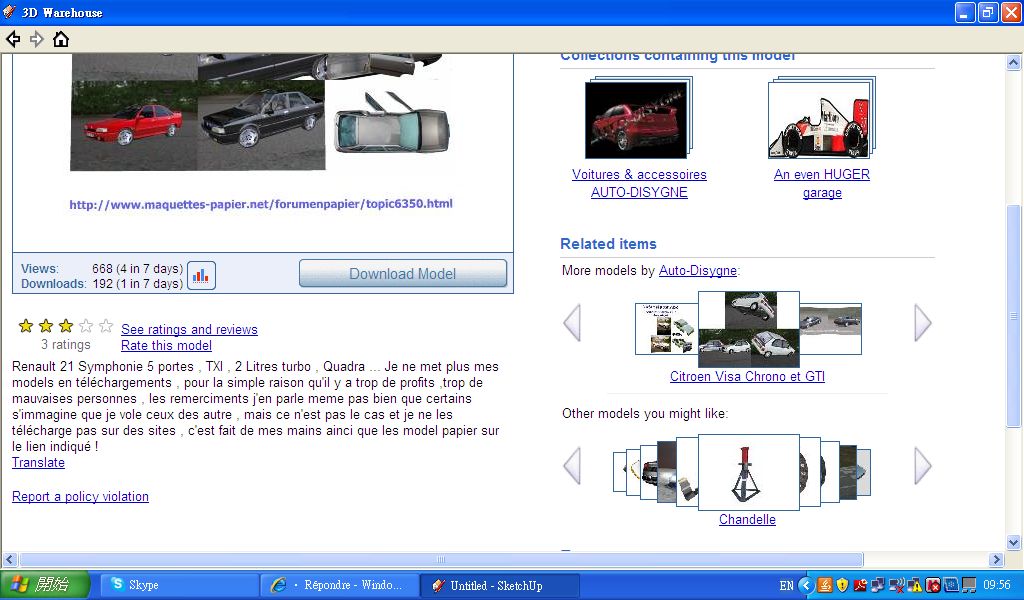Open Voitures & accessoires AUTO-DISYGNE collection link
Image resolution: width=1024 pixels, height=600 pixels.
[x=639, y=183]
